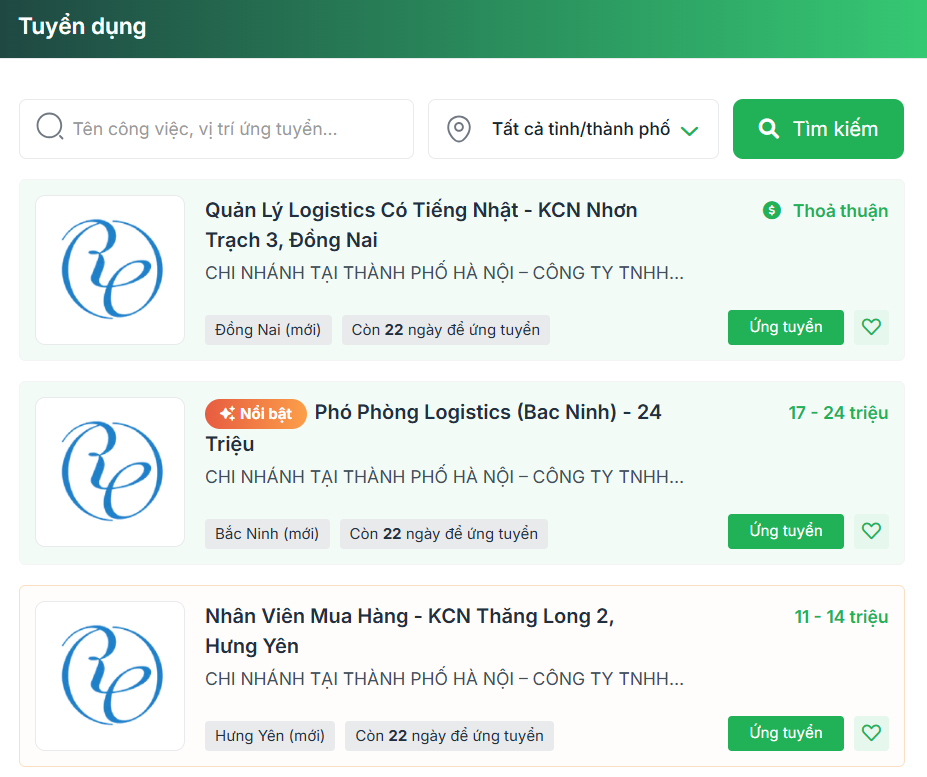Viewport: 927px width, 777px height.
Task: Click company name under Quản Lý Logistics title
Action: (x=444, y=273)
